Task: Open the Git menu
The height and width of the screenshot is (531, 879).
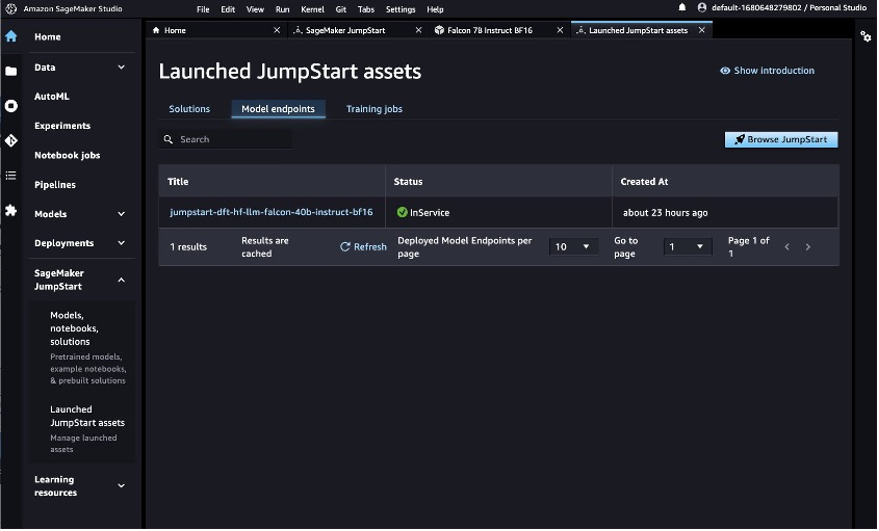Action: tap(341, 10)
